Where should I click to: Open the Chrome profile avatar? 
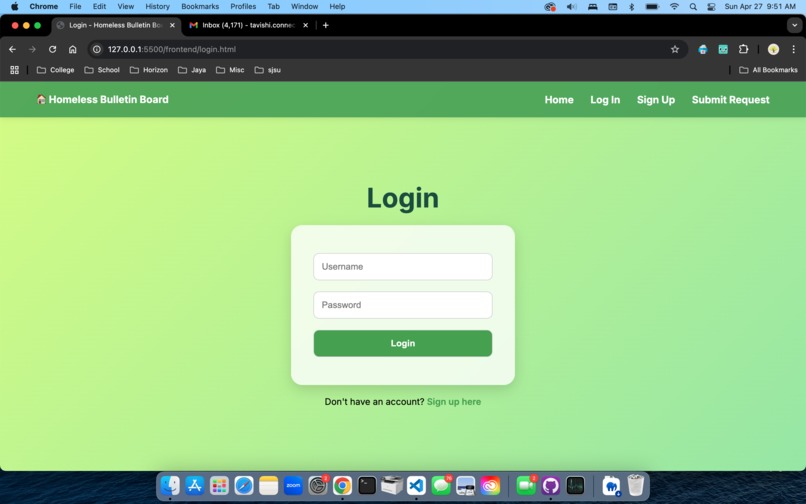click(773, 49)
